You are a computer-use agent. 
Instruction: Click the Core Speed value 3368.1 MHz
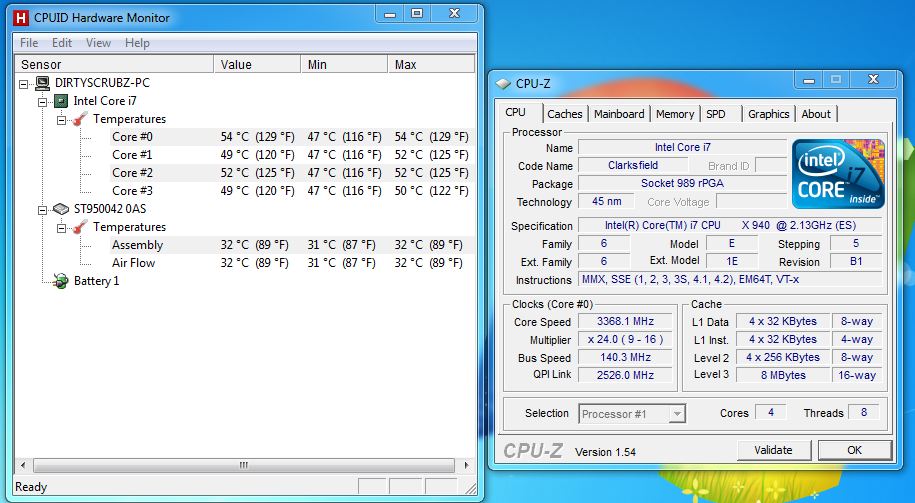coord(625,322)
